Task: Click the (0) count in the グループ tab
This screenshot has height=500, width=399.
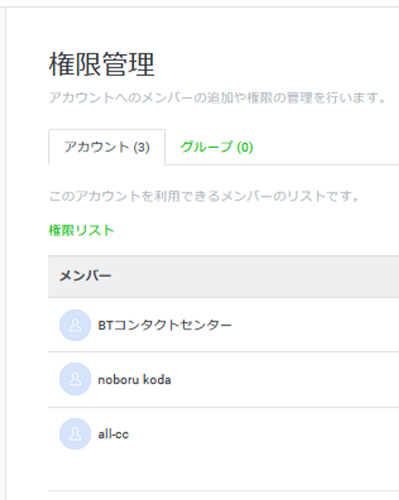Action: point(245,147)
